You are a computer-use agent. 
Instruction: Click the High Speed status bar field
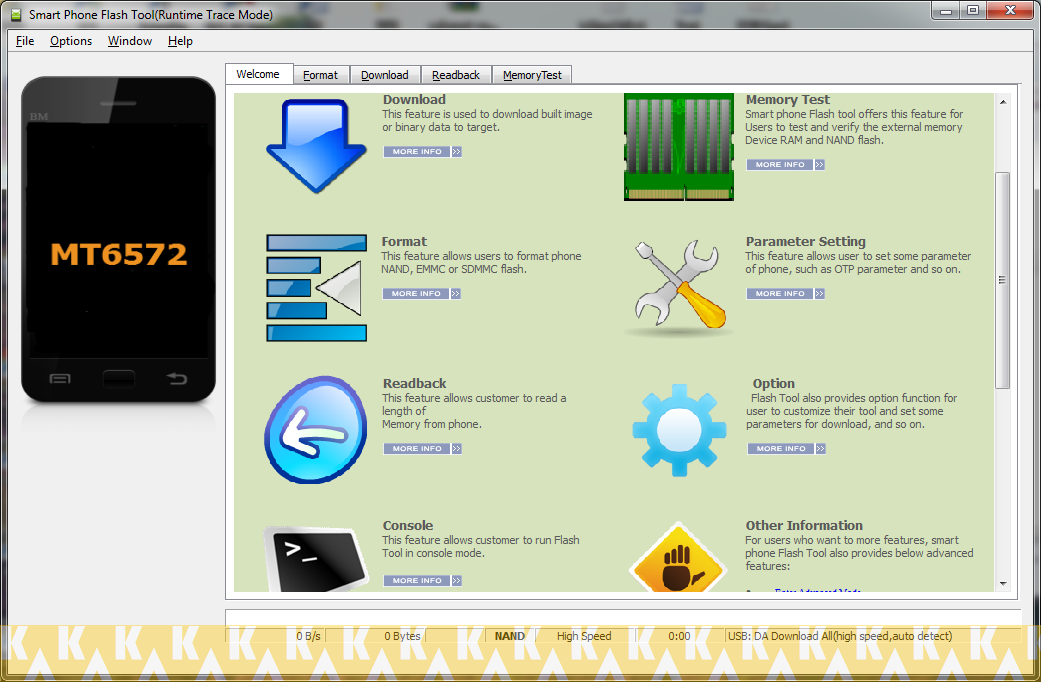[x=584, y=636]
